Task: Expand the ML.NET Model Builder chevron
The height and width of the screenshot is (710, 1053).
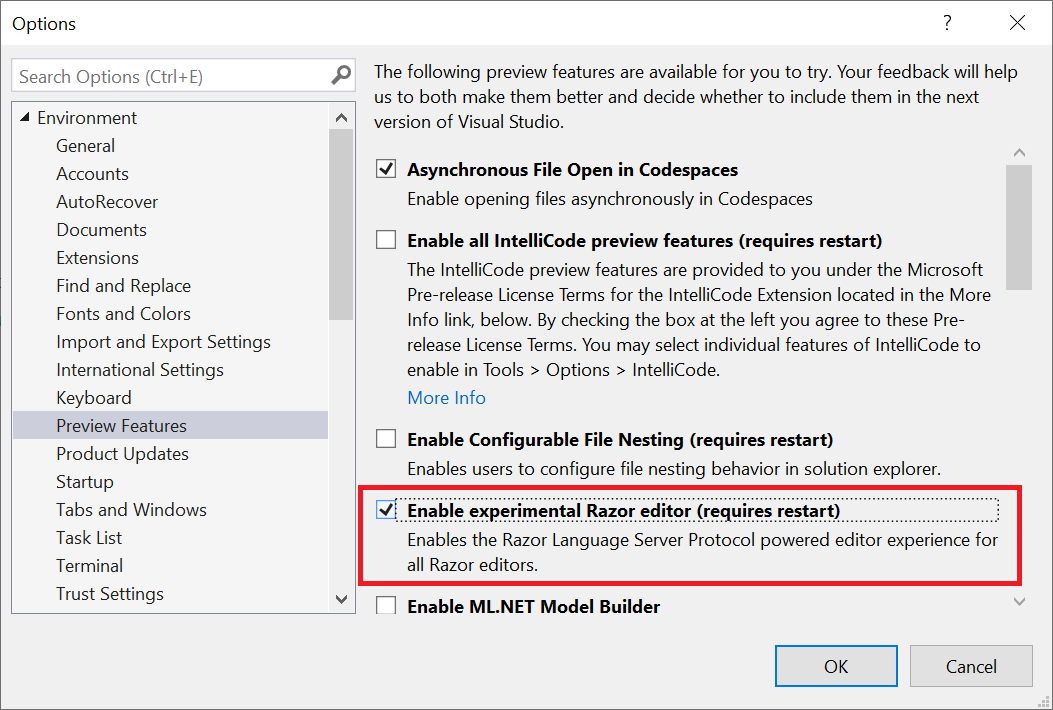Action: [x=1019, y=601]
